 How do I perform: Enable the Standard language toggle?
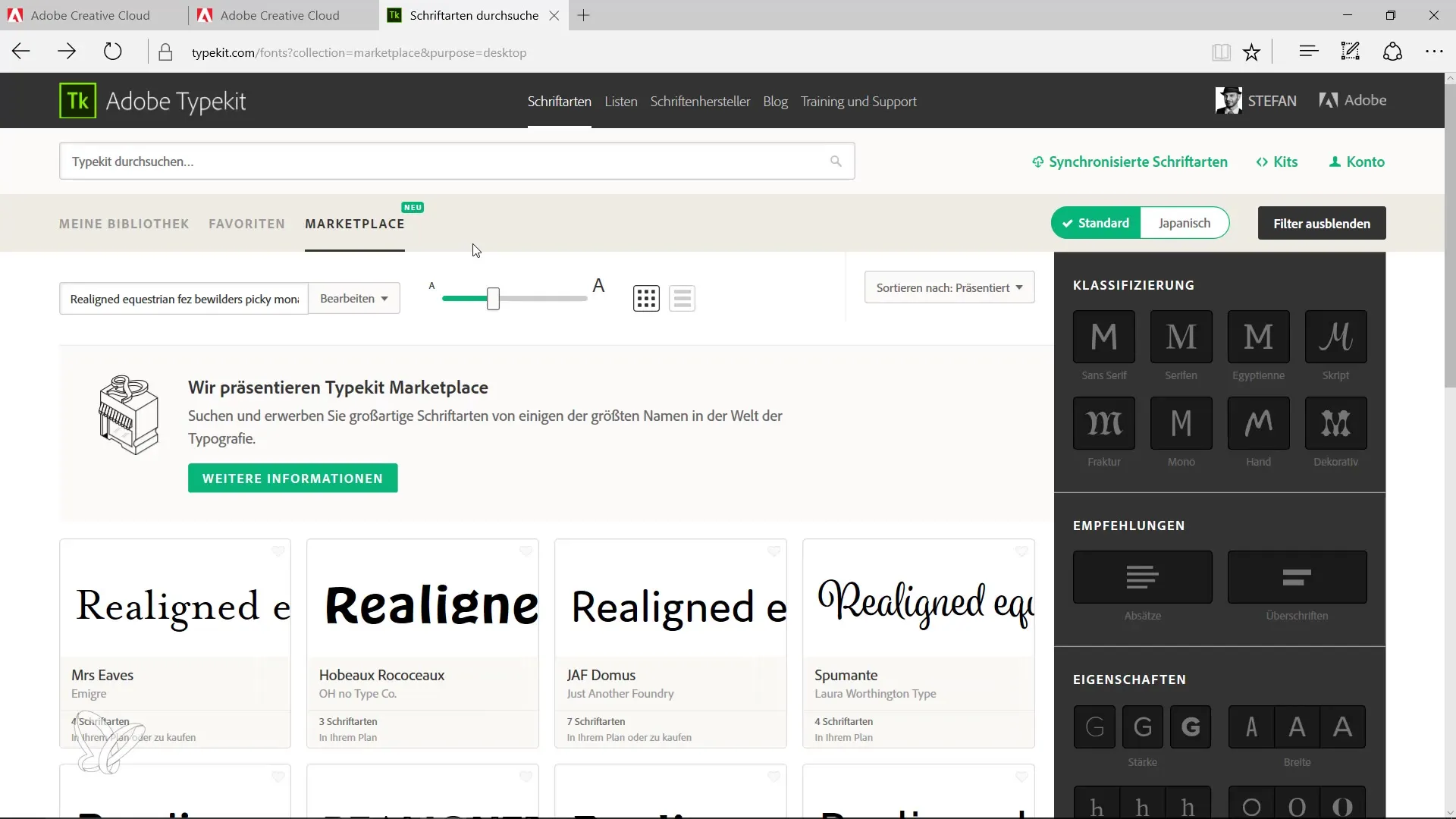click(x=1096, y=223)
